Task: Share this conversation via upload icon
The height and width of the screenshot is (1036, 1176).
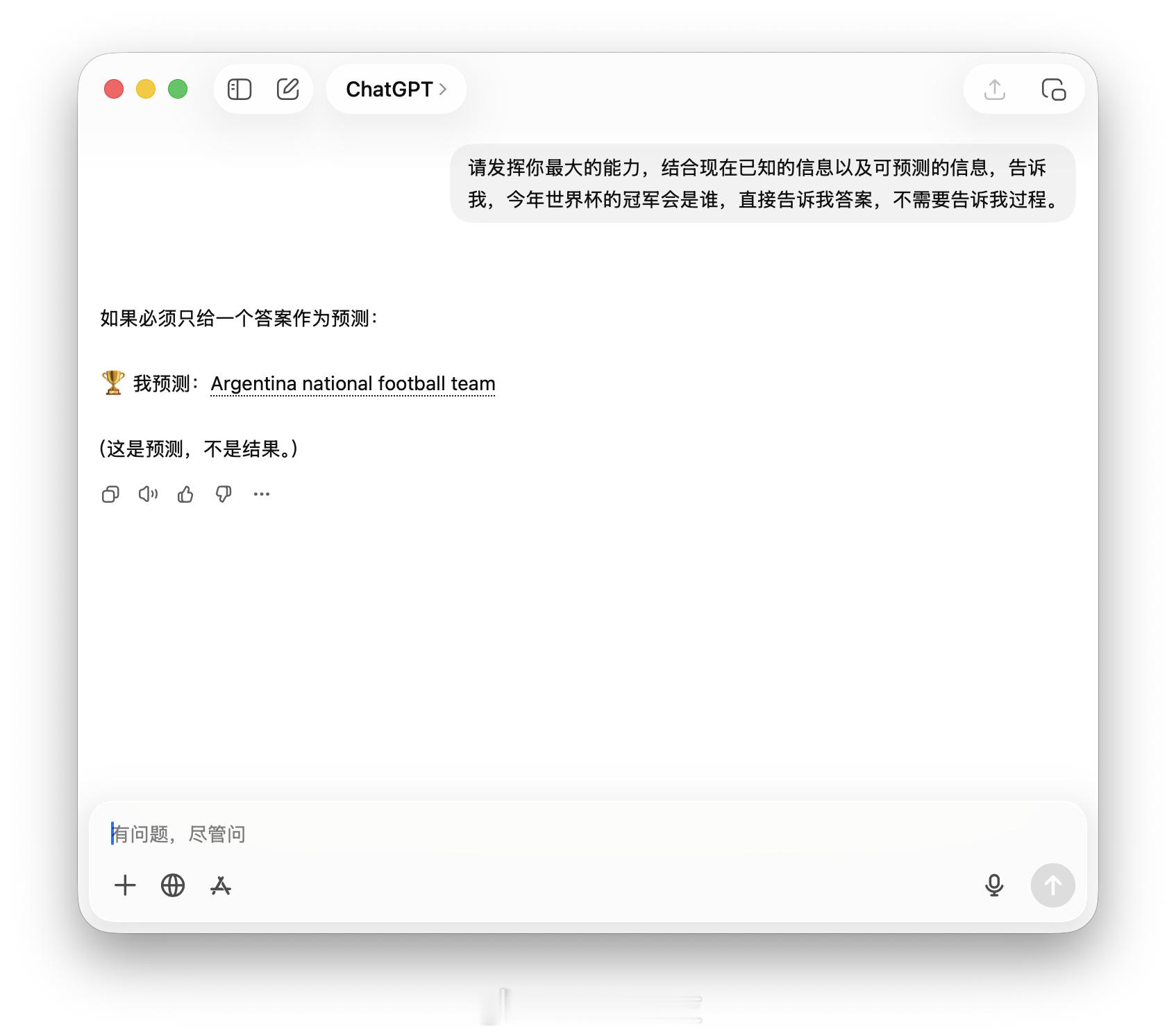Action: tap(995, 89)
